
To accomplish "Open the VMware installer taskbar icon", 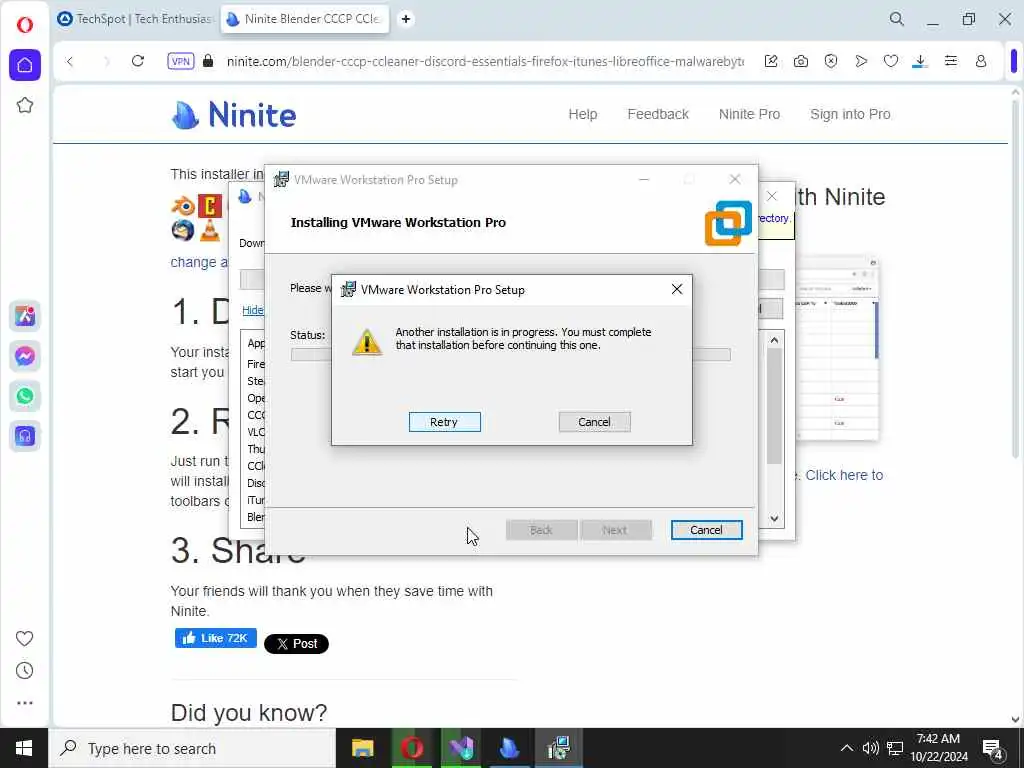I will [558, 748].
